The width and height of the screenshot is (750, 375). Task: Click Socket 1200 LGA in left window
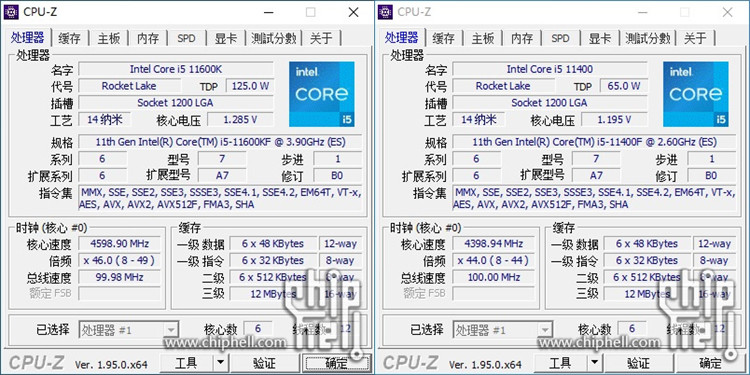point(176,103)
